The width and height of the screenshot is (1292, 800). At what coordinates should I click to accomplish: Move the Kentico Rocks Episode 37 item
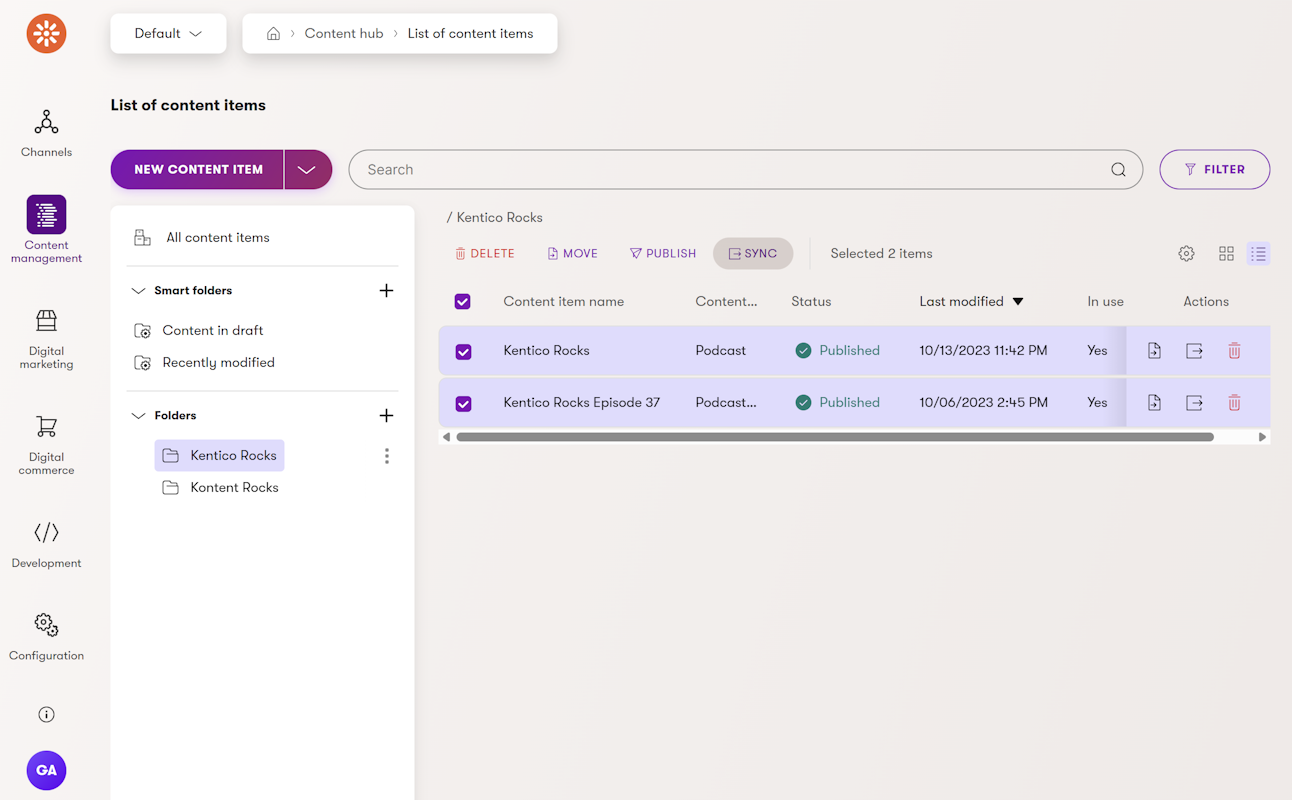1154,403
